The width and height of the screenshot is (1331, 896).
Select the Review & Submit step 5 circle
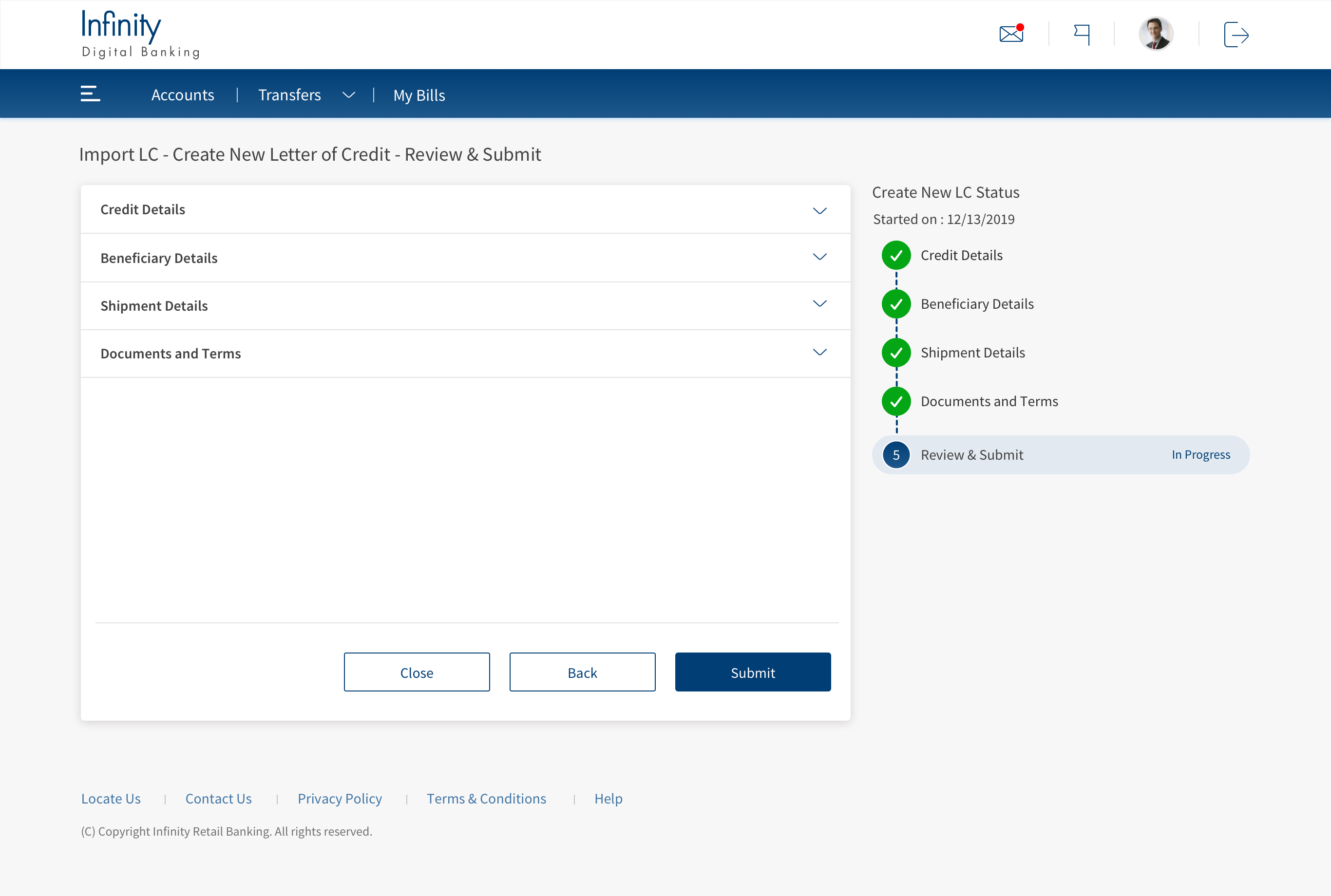(x=896, y=455)
